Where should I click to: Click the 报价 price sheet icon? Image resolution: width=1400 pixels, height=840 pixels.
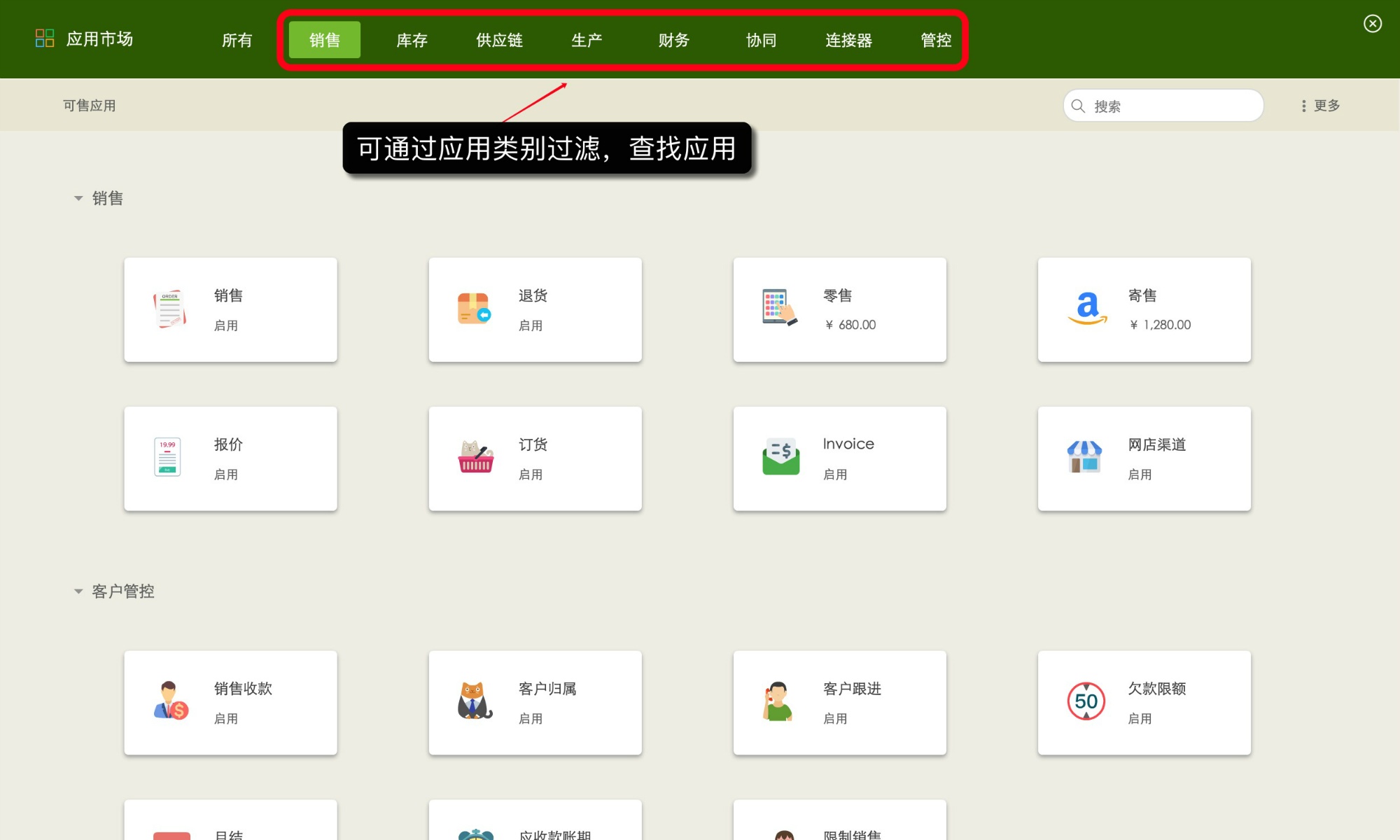[x=167, y=457]
